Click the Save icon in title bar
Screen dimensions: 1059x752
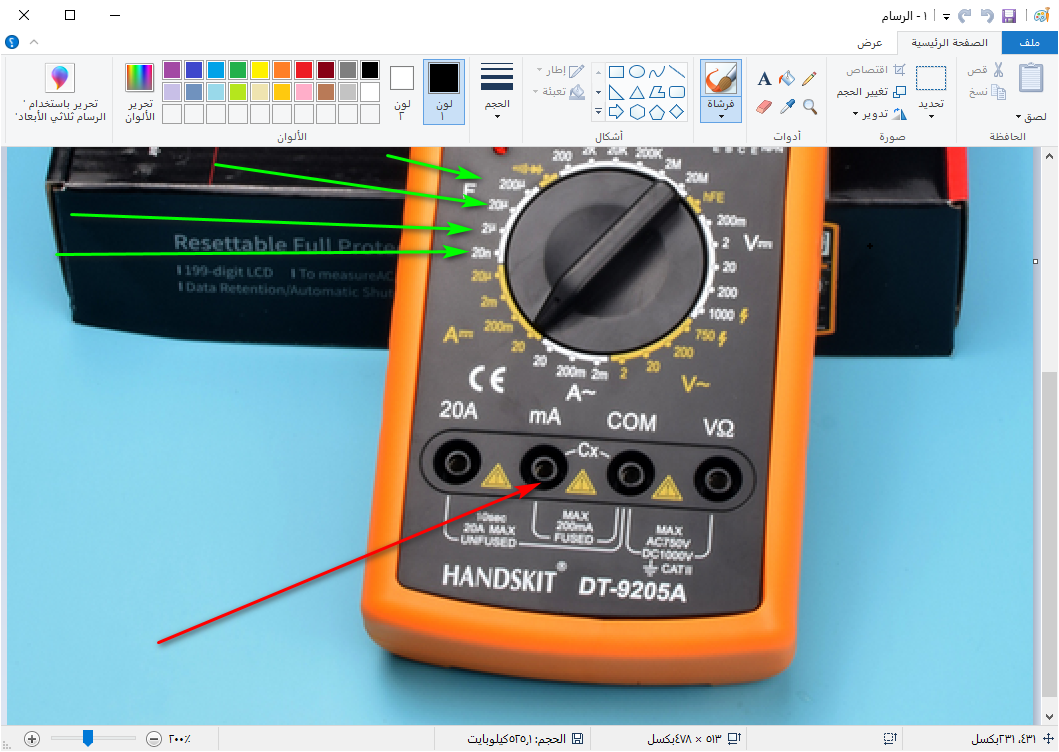point(1009,16)
